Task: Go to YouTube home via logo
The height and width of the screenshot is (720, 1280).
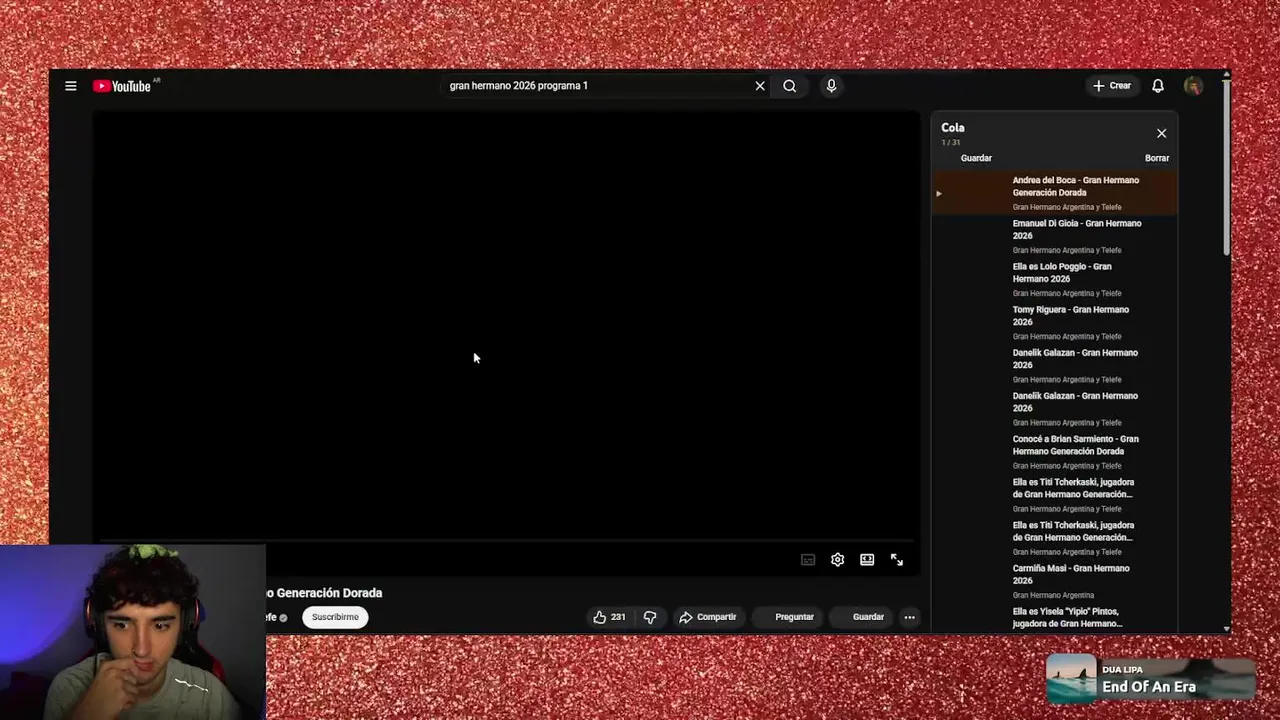Action: 123,86
